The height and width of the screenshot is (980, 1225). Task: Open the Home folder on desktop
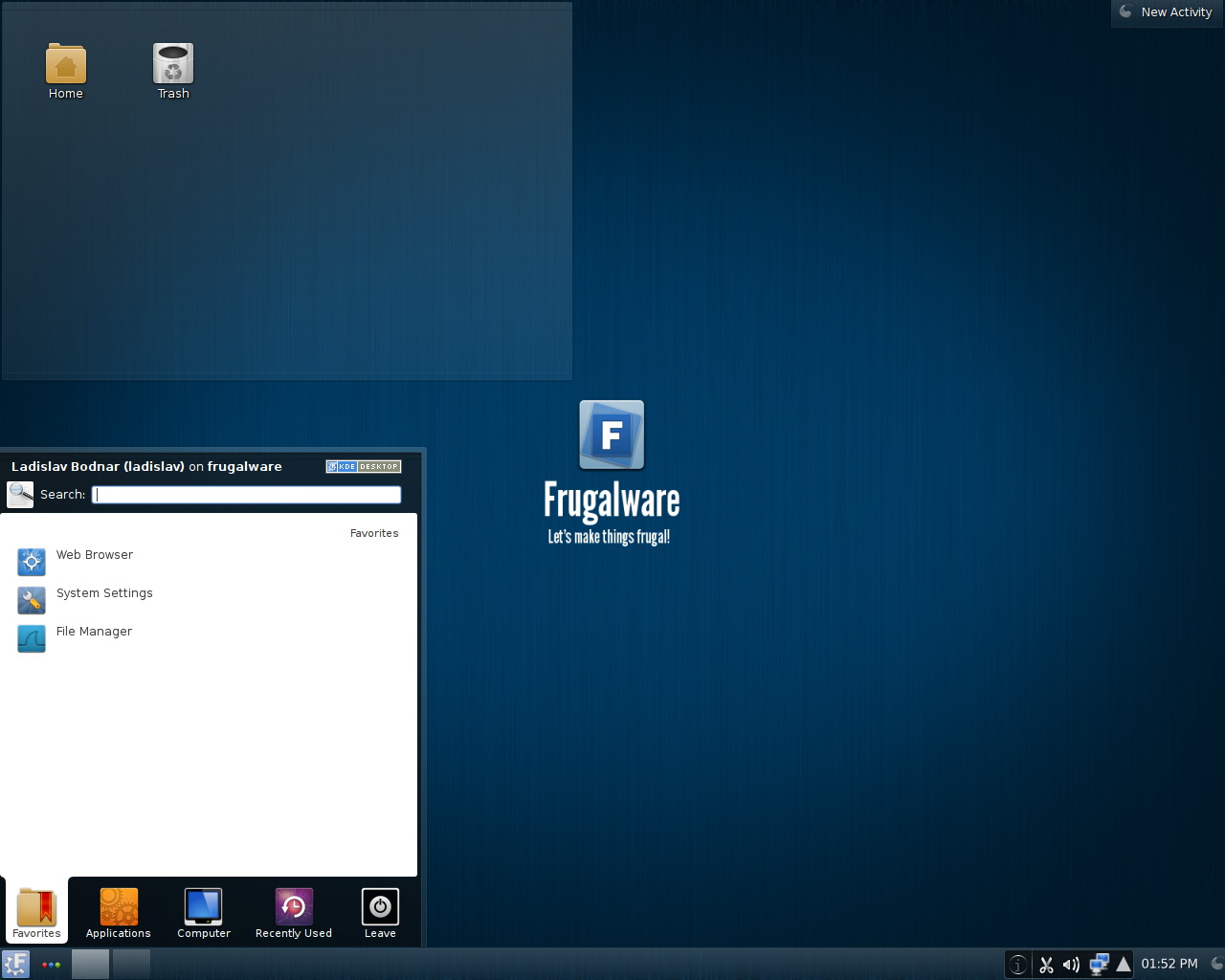click(x=66, y=65)
